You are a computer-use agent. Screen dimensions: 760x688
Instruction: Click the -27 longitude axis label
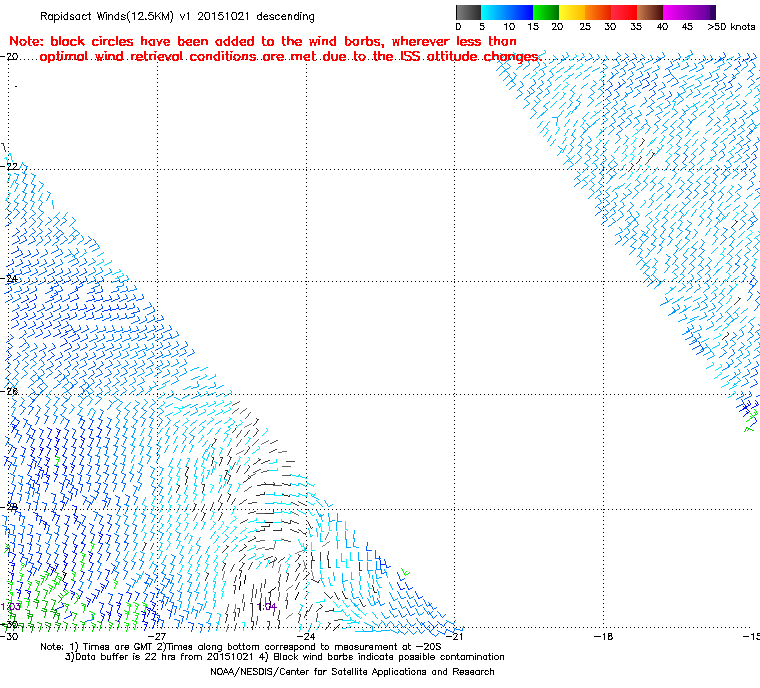click(x=157, y=636)
